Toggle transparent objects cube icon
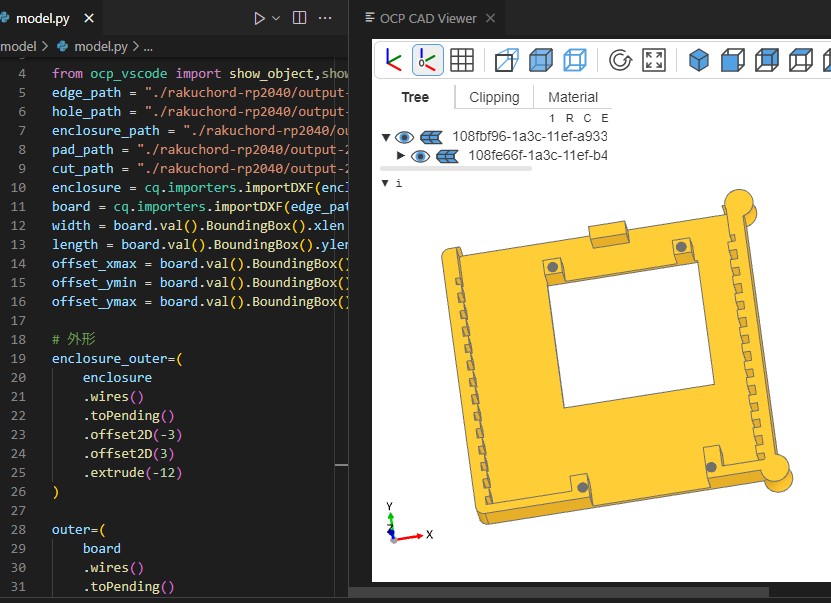 [541, 60]
